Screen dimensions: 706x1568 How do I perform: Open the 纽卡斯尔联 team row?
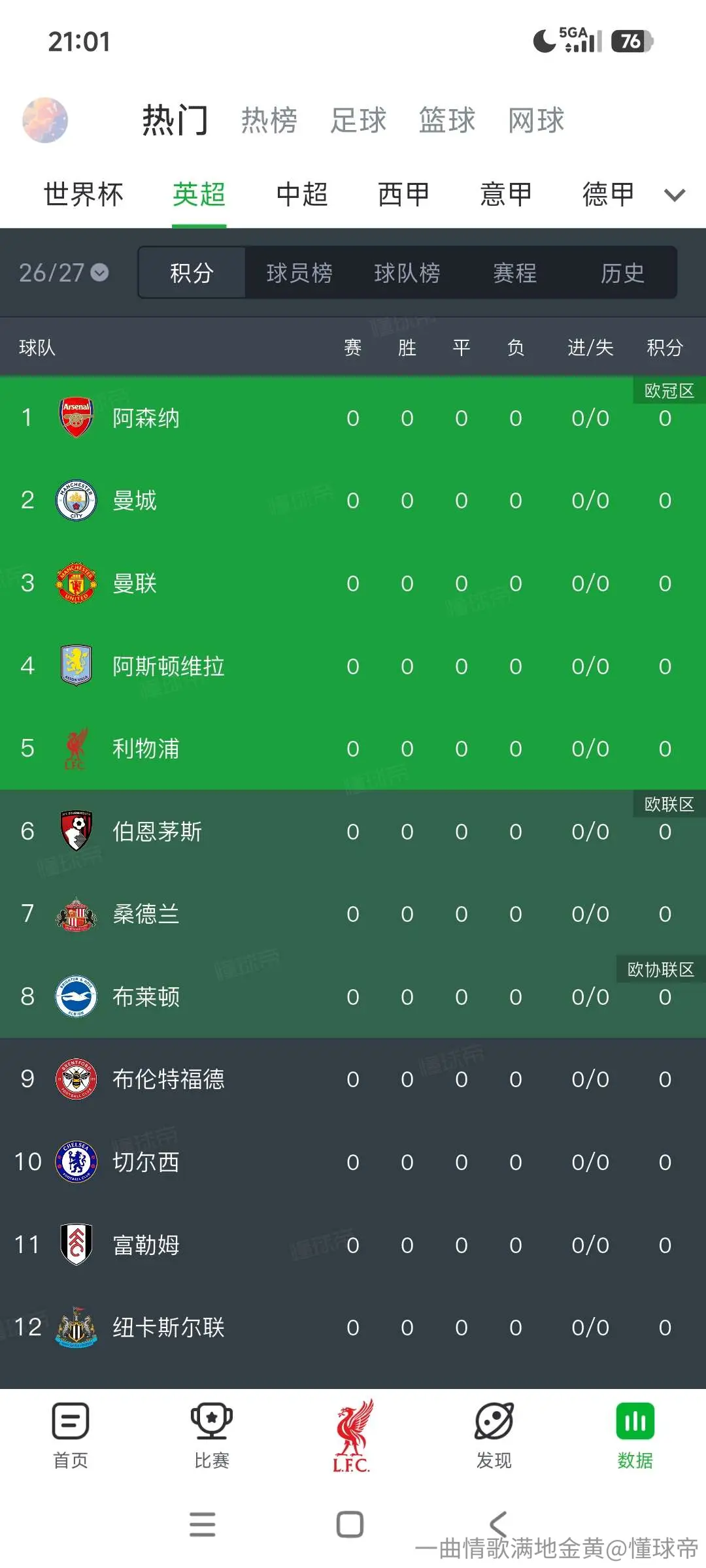[x=353, y=1327]
